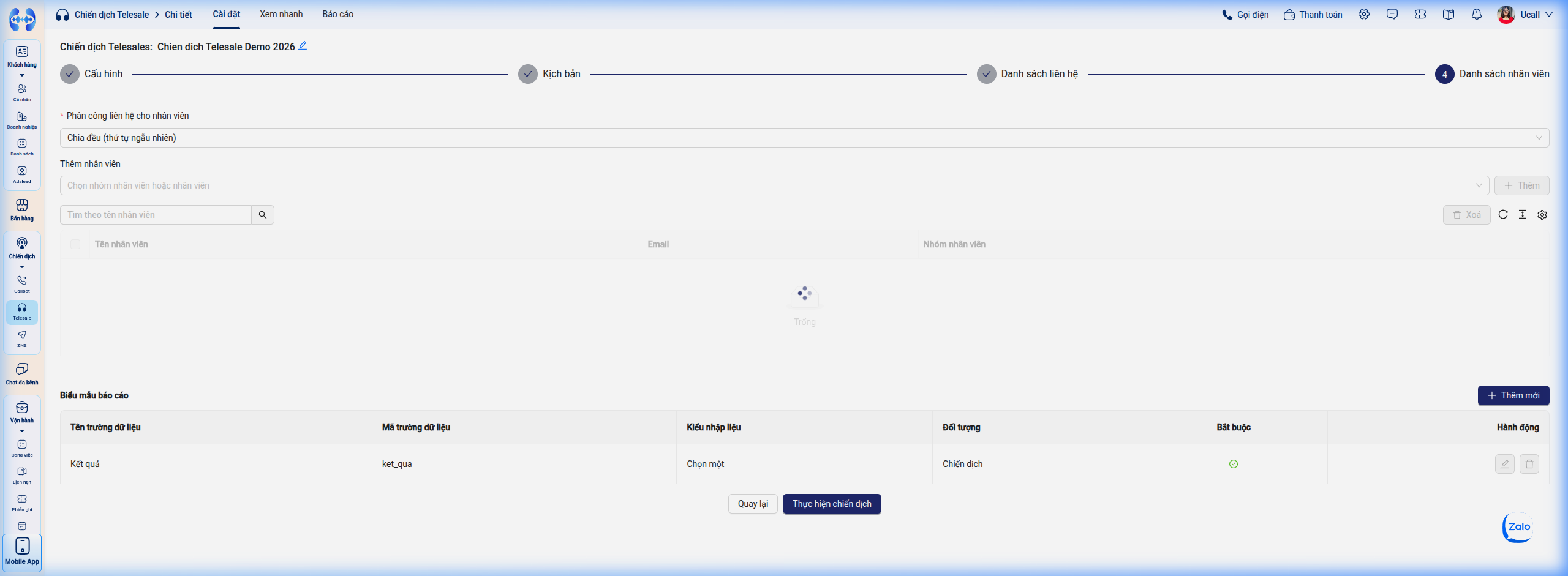Expand the Phân công liên hệ dropdown
Viewport: 1568px width, 576px height.
click(804, 138)
